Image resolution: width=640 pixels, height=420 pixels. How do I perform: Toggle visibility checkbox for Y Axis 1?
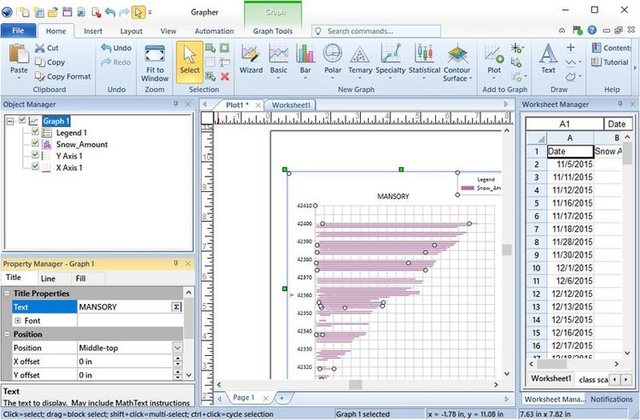pos(35,155)
